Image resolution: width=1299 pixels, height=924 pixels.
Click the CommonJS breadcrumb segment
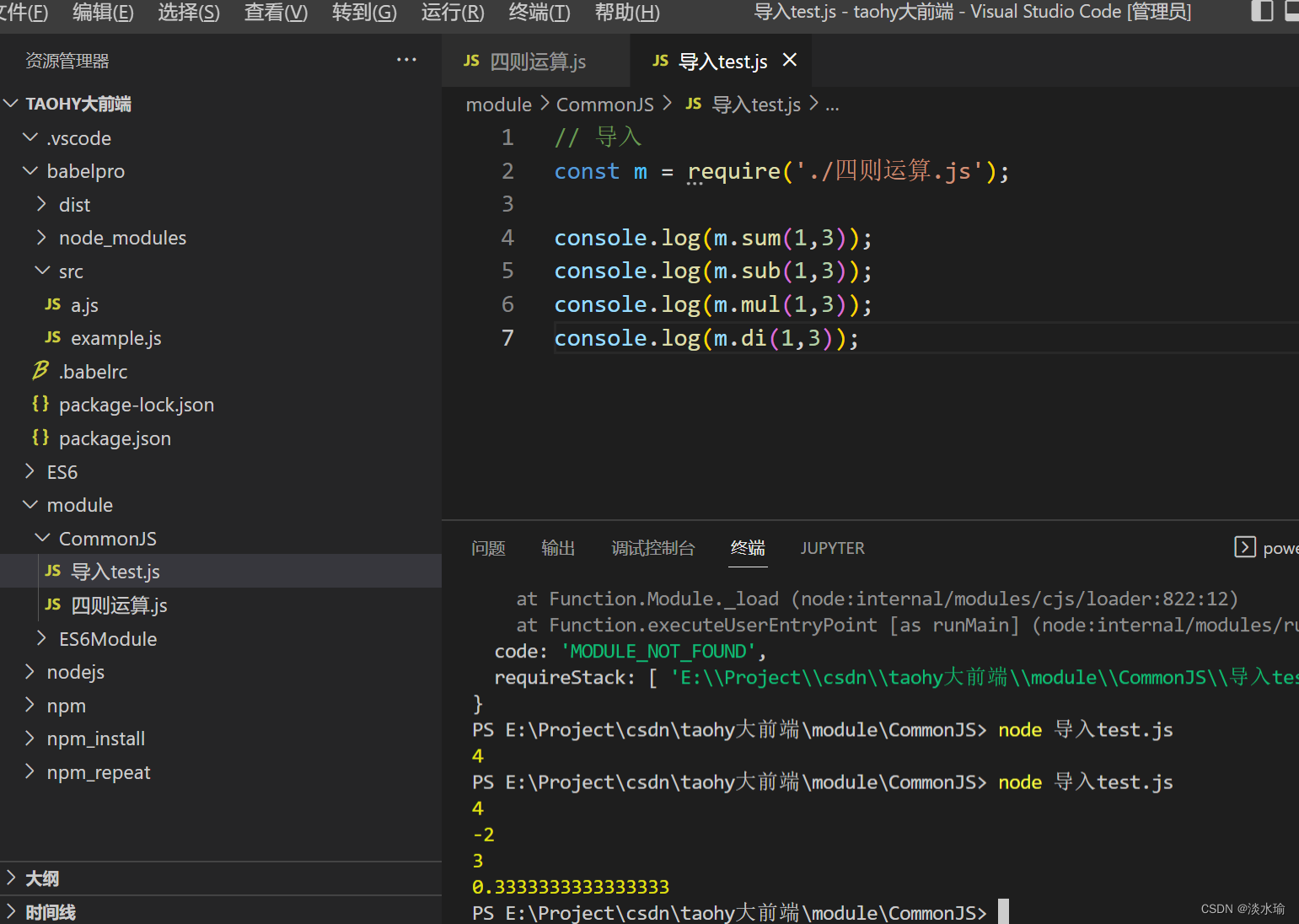click(x=605, y=105)
